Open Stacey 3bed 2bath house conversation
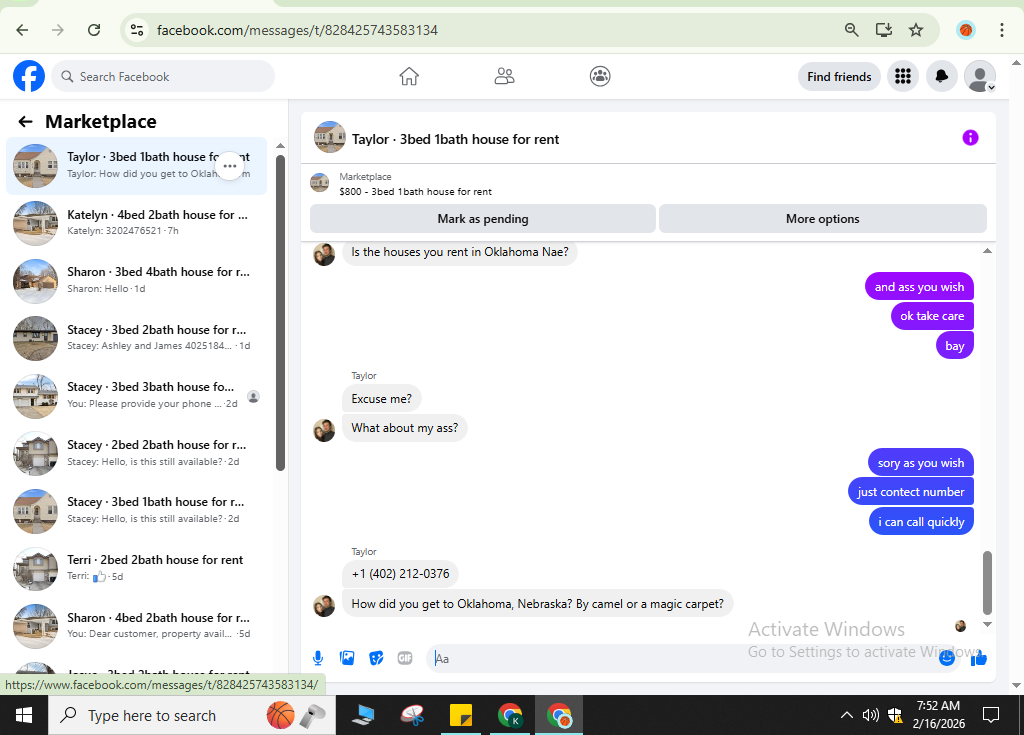The width and height of the screenshot is (1024, 735). coord(136,338)
